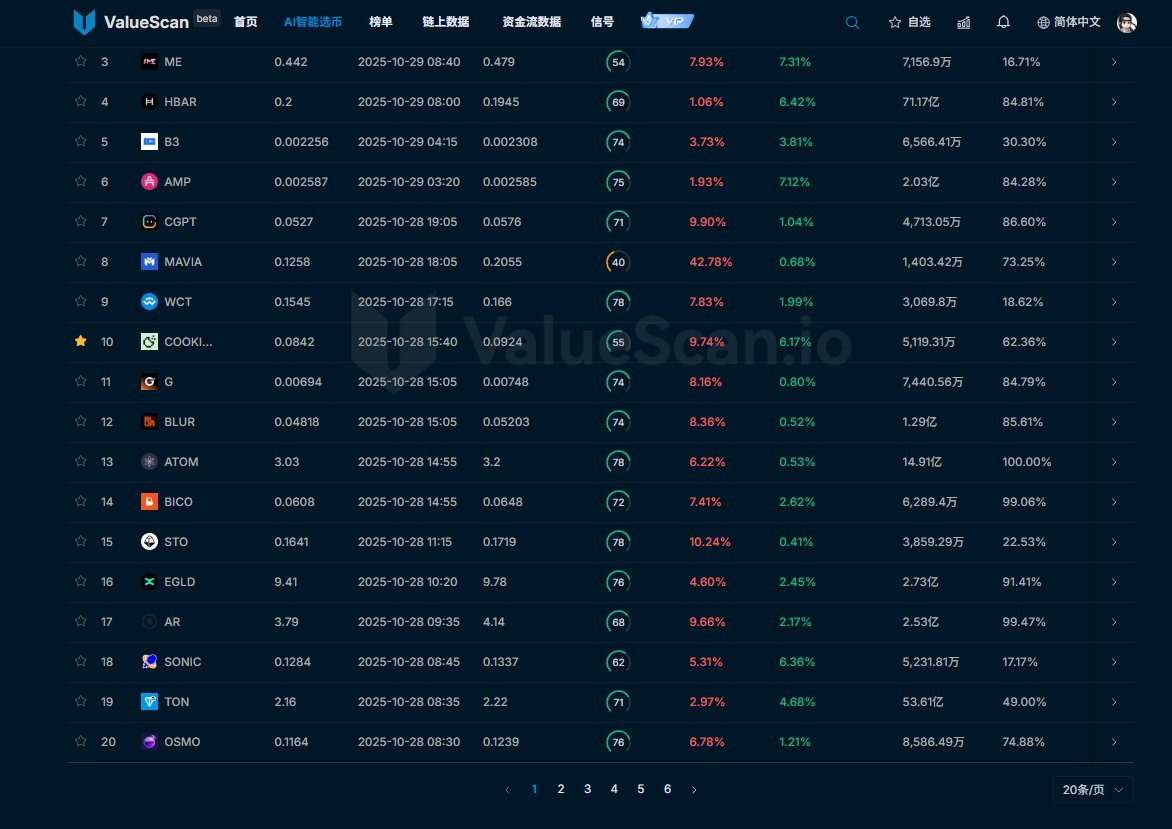This screenshot has height=829, width=1172.
Task: Star ME as a favorite
Action: point(81,61)
